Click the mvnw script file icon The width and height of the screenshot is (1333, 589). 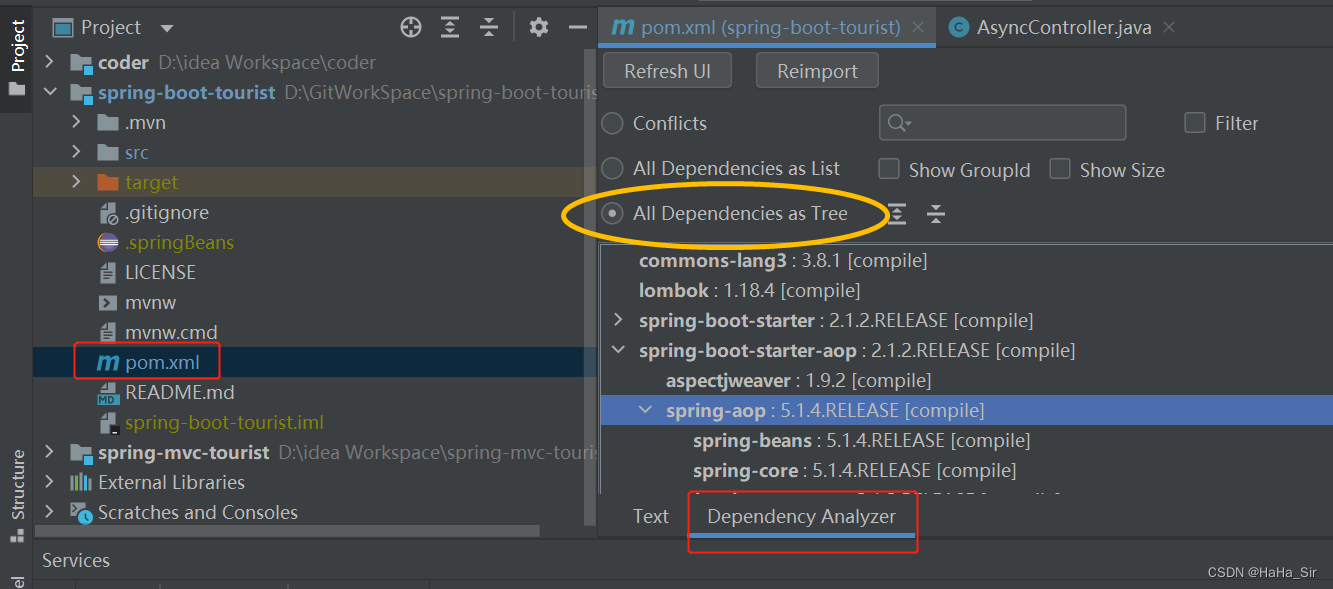pyautogui.click(x=108, y=302)
